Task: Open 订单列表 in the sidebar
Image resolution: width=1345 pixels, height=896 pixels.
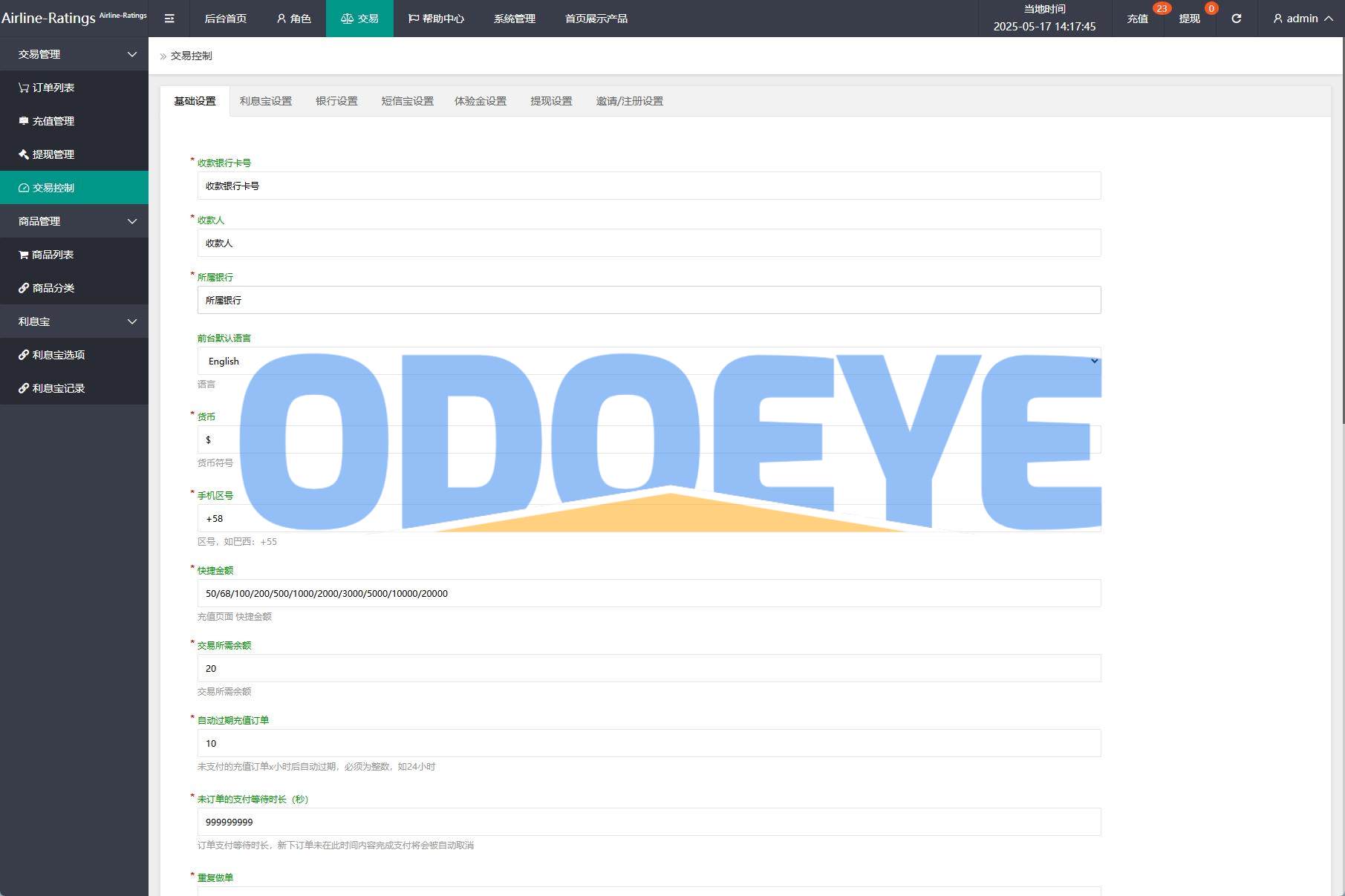Action: pyautogui.click(x=74, y=88)
